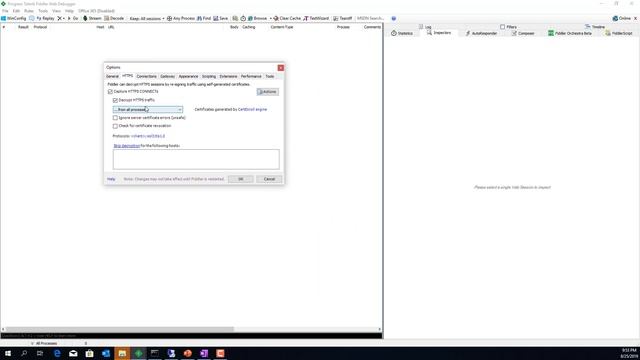Open the Store app from taskbar
640x360 pixels.
89,353
